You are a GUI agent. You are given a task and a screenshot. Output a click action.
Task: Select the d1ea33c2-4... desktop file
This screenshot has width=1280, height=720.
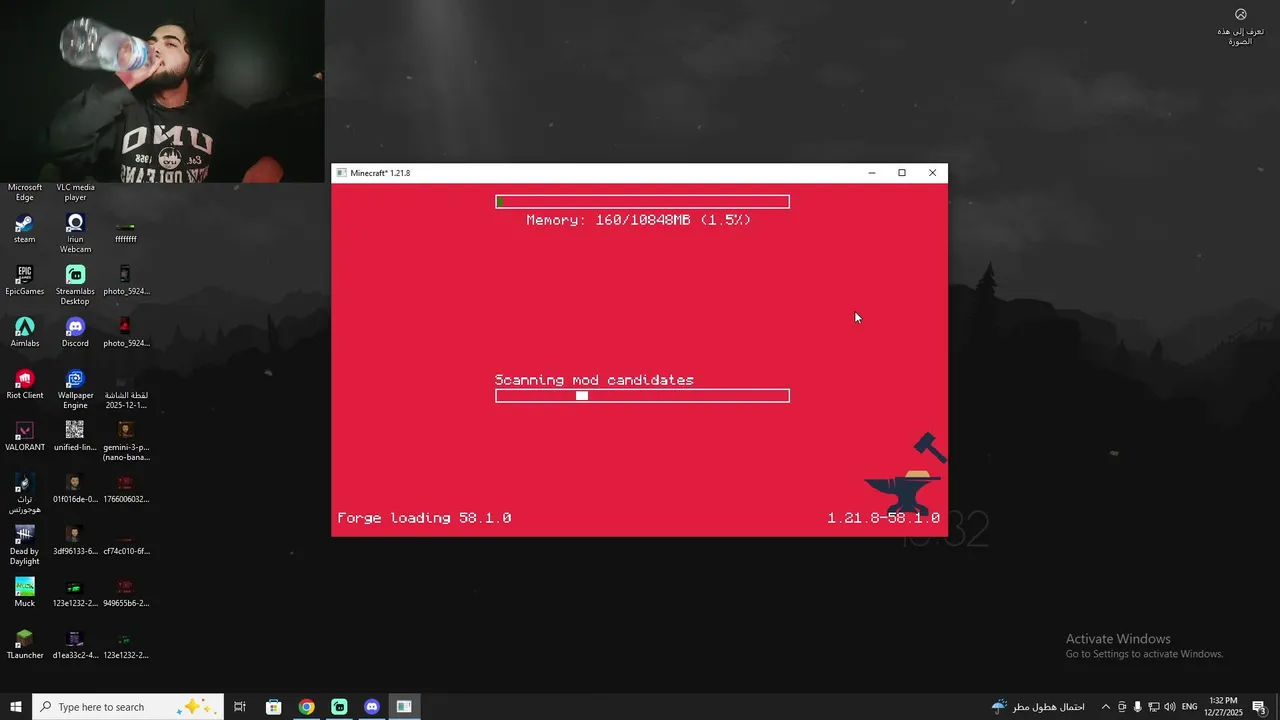(75, 645)
